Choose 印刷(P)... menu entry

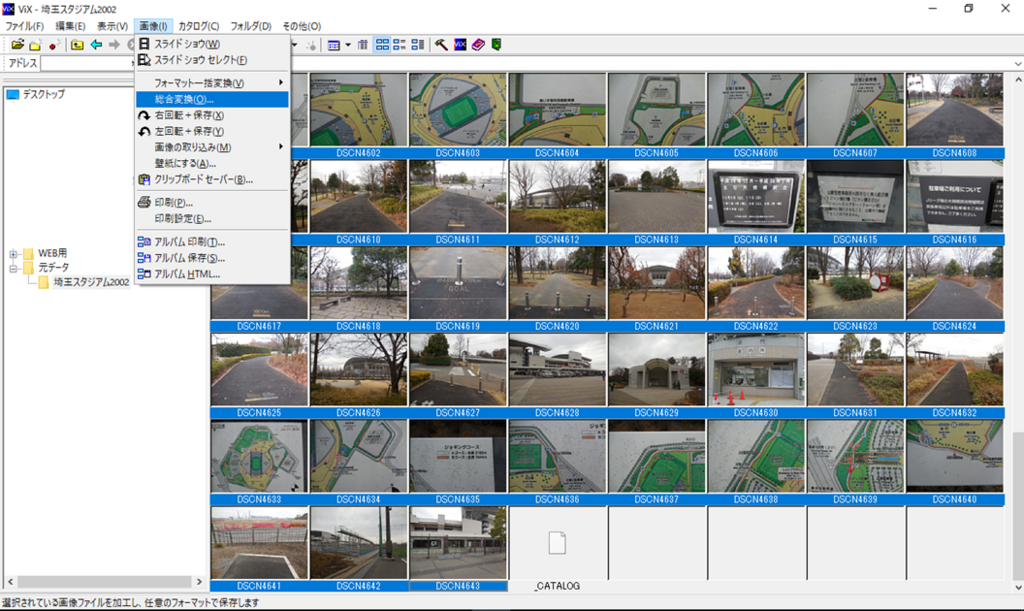coord(212,202)
